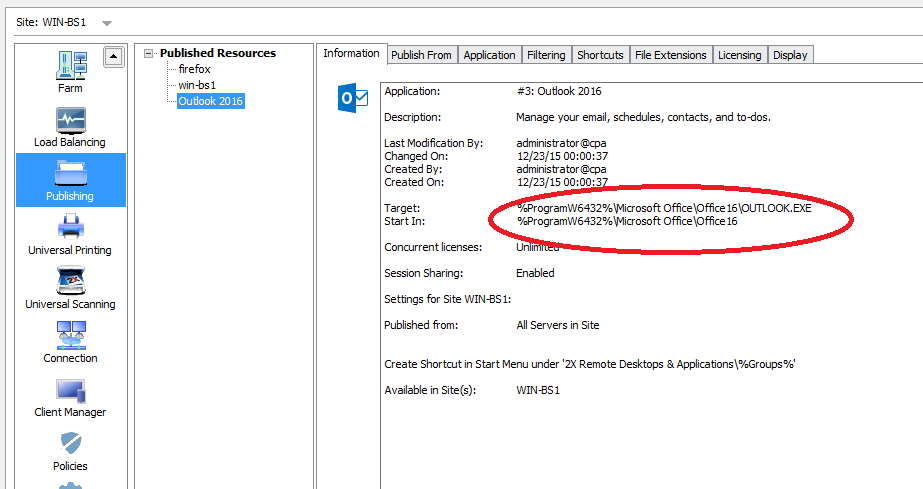Click the 'Enabled' Session Sharing value

tap(535, 273)
